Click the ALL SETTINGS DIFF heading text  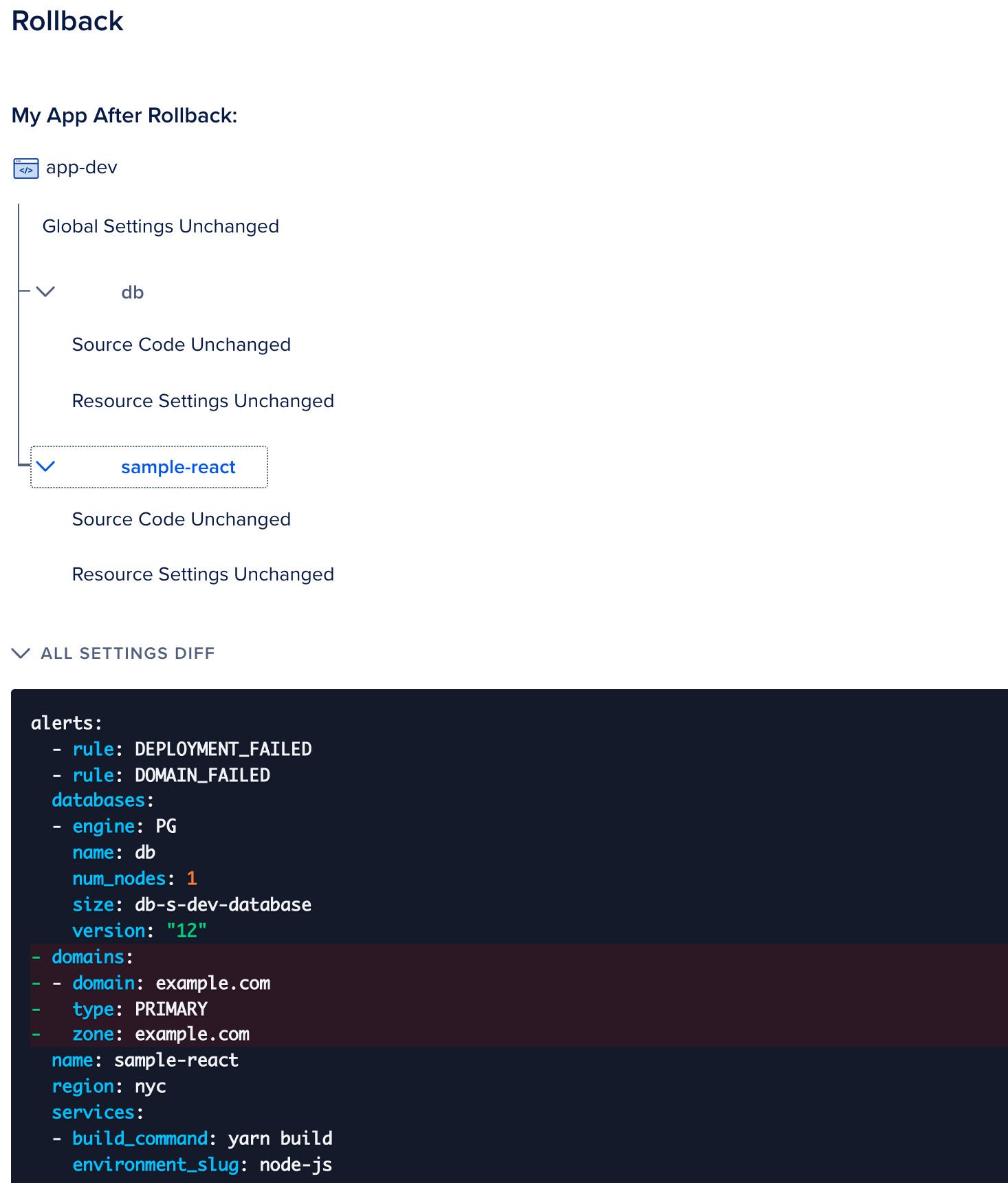[128, 653]
